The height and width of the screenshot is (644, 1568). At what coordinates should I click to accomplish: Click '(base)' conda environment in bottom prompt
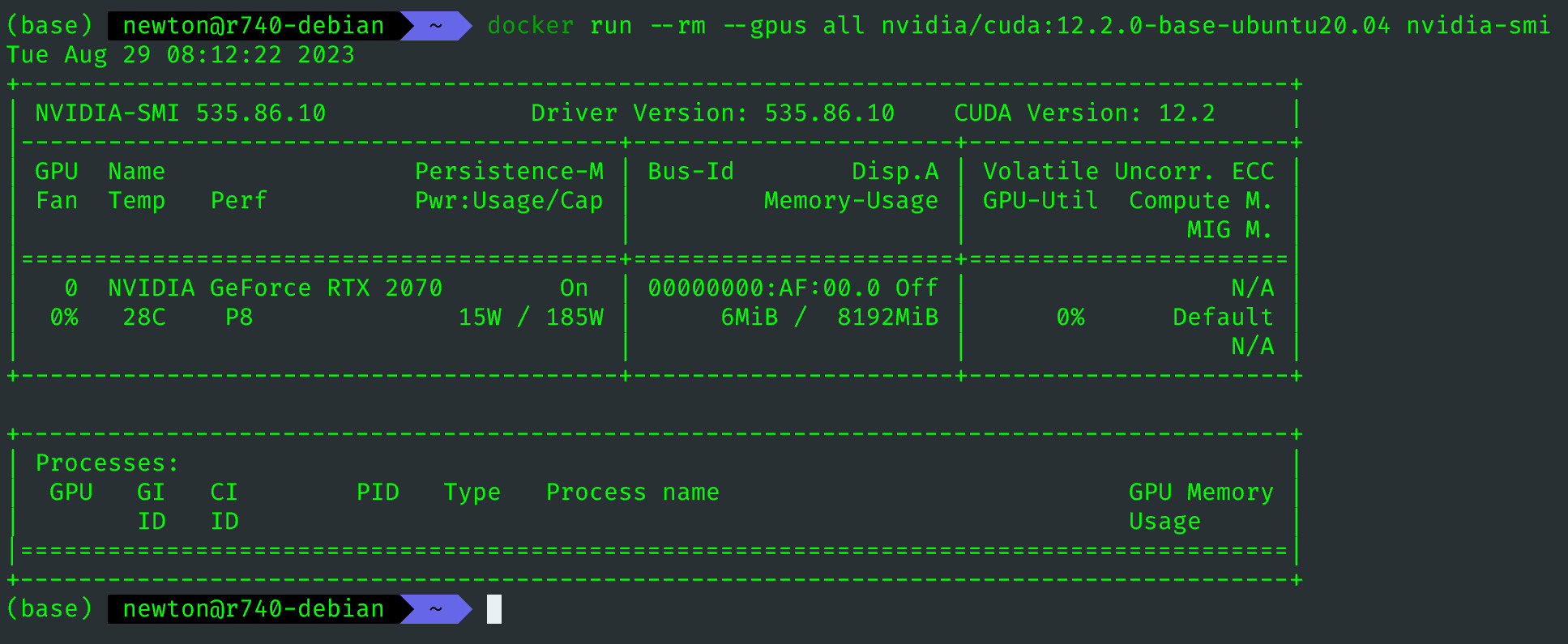pos(49,609)
